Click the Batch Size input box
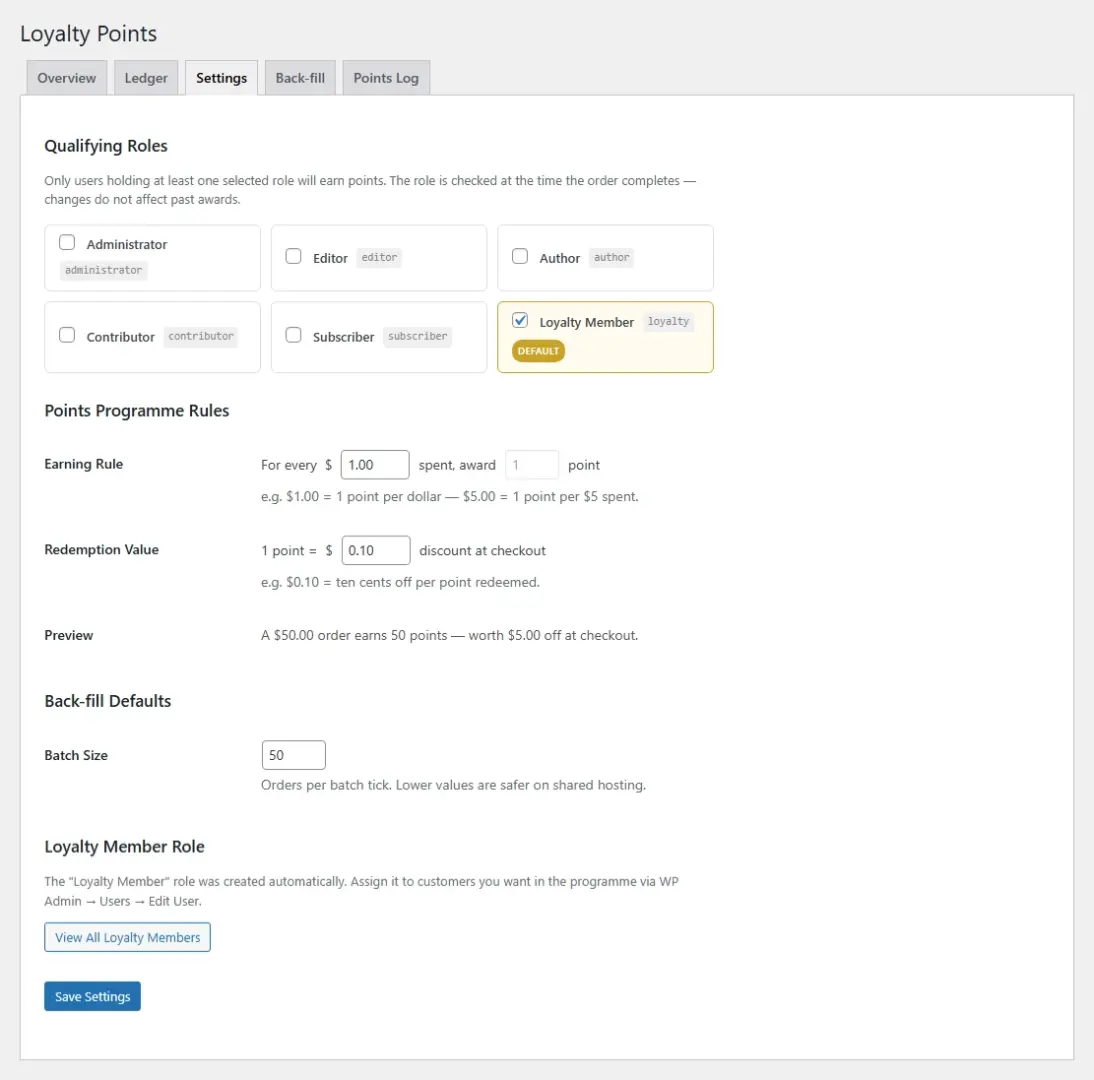The image size is (1094, 1080). coord(293,754)
